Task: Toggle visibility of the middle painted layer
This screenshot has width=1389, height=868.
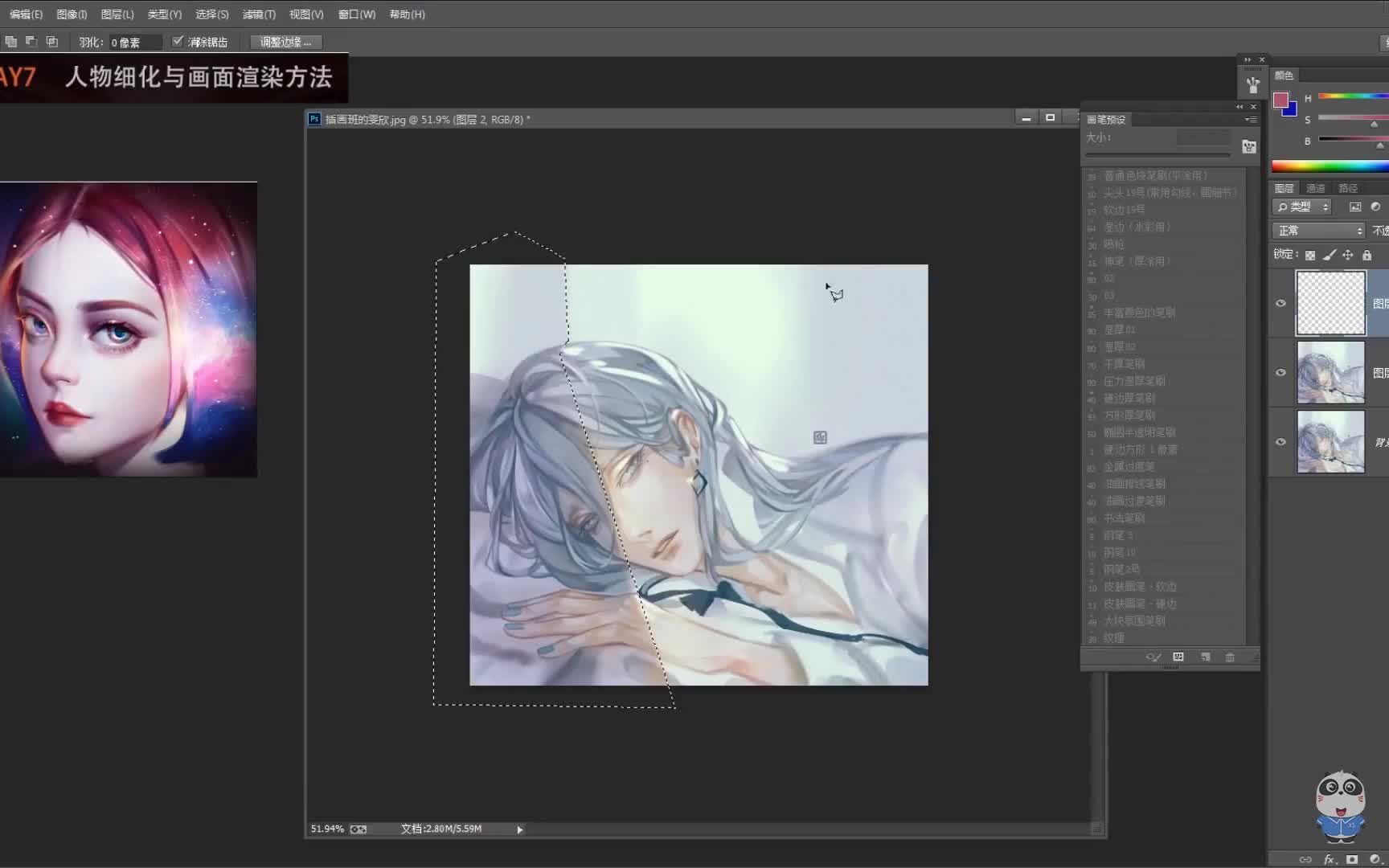Action: click(1281, 372)
